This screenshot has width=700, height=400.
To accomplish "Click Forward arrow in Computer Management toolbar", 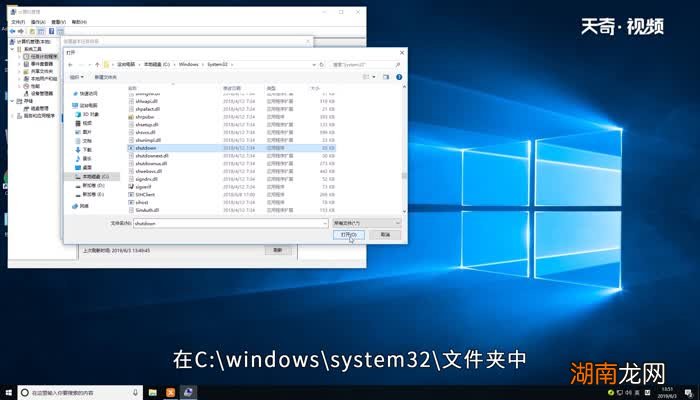I will point(21,31).
